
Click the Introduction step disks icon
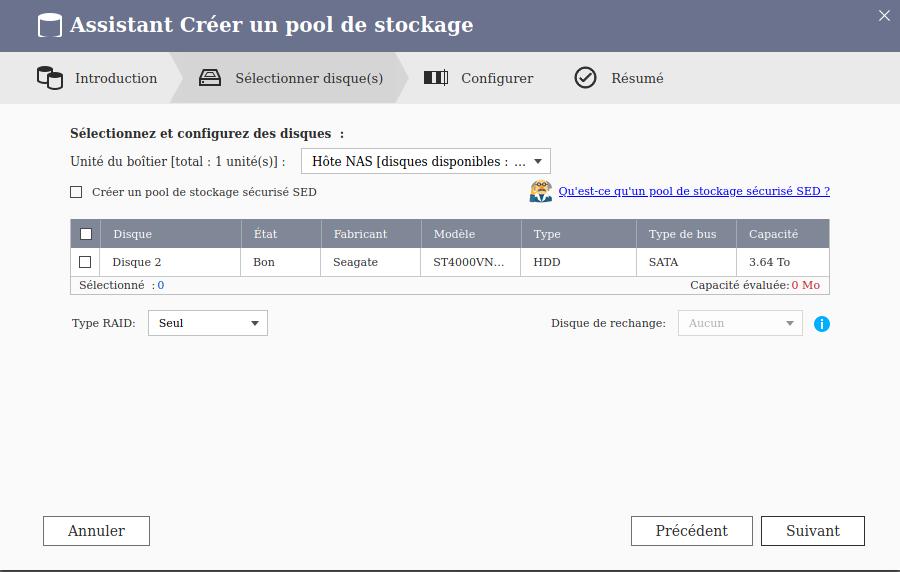pyautogui.click(x=50, y=78)
